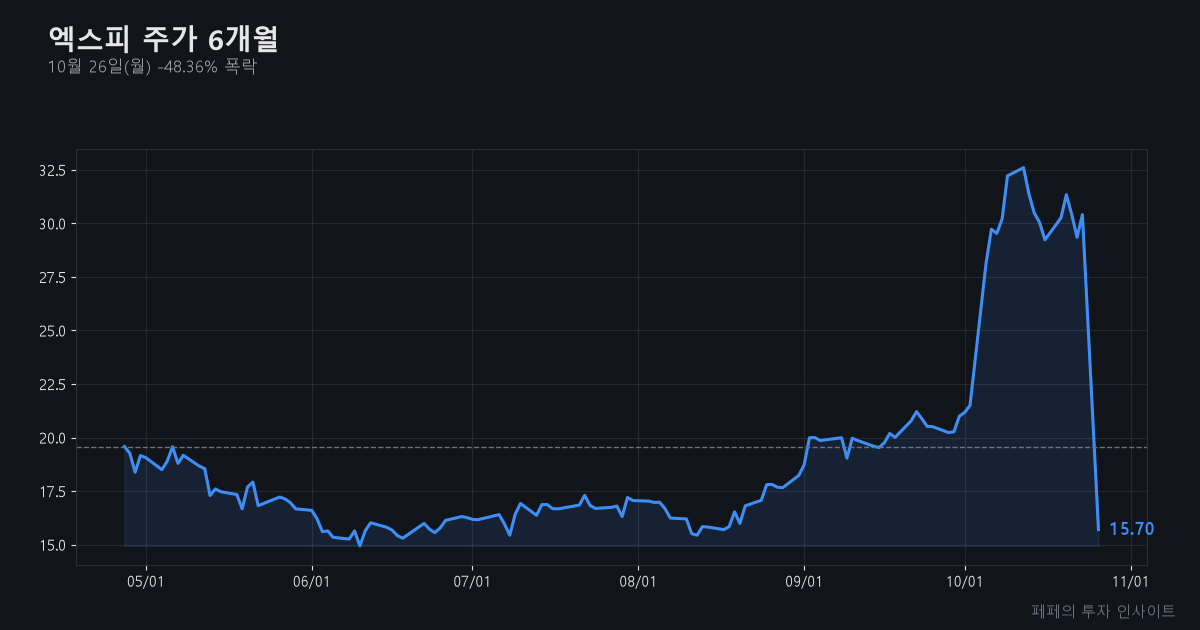
Task: Click the 25.0 y-axis tick label
Action: click(52, 331)
